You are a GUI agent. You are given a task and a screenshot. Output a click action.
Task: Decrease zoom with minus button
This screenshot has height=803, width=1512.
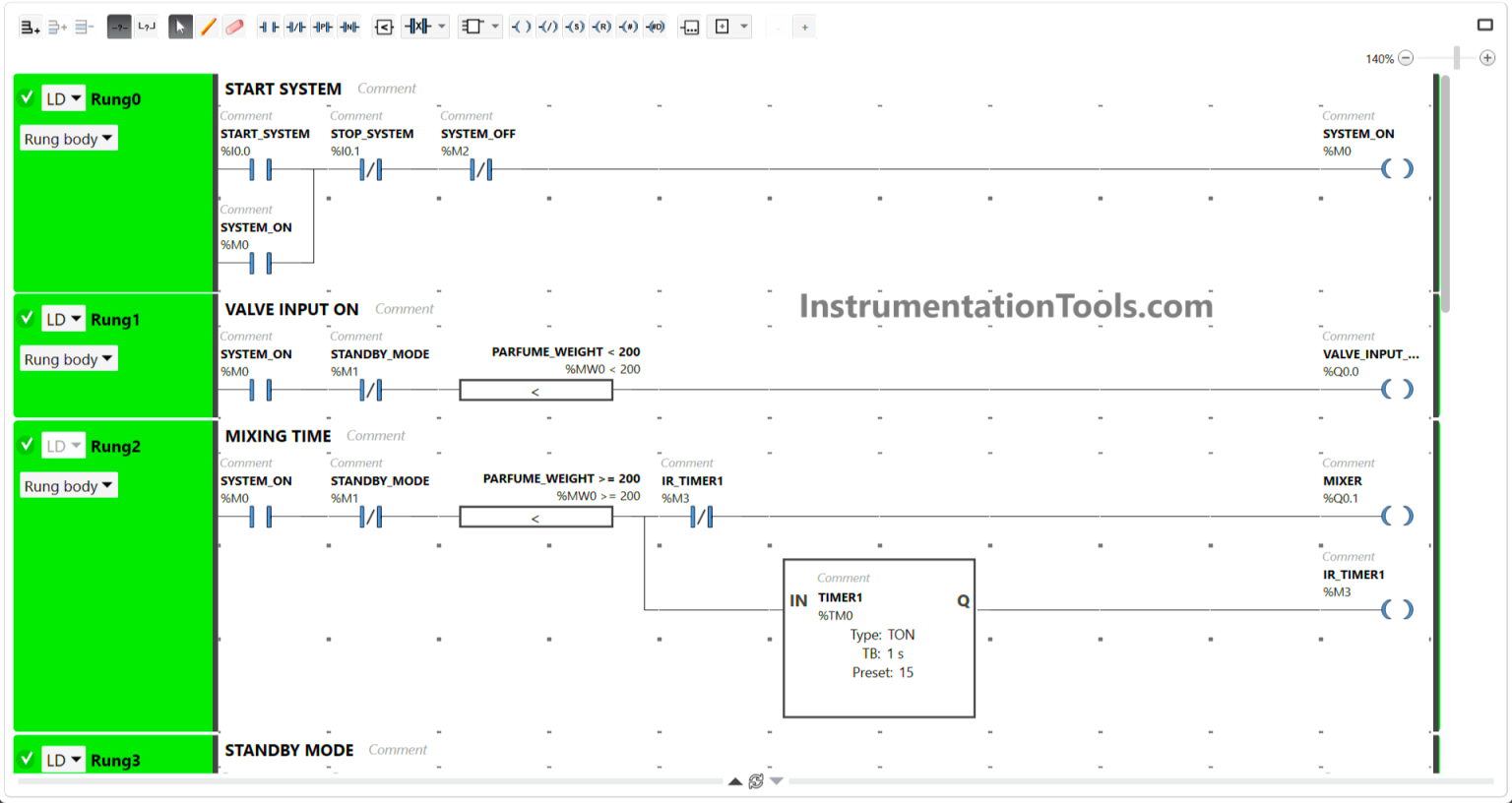click(x=1406, y=58)
